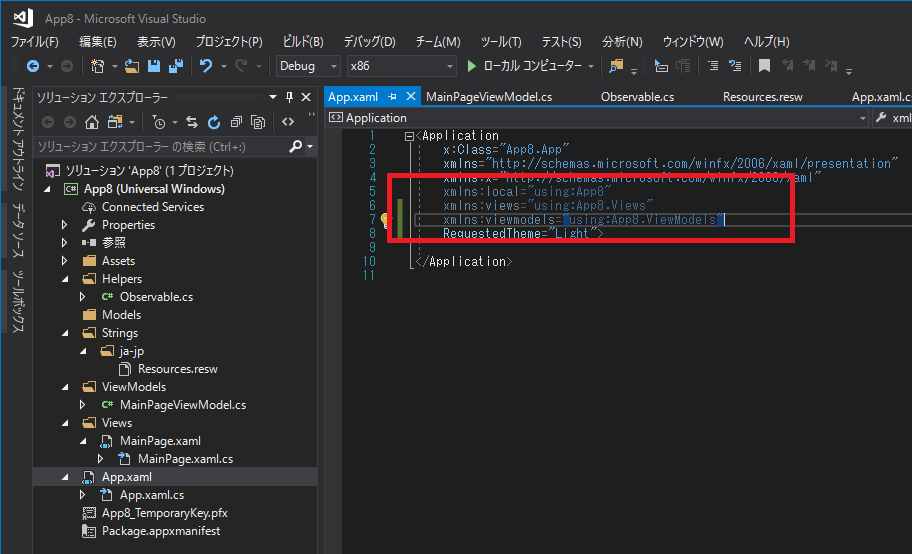This screenshot has width=912, height=554.
Task: Close the App.xaml editor tab
Action: pyautogui.click(x=411, y=96)
